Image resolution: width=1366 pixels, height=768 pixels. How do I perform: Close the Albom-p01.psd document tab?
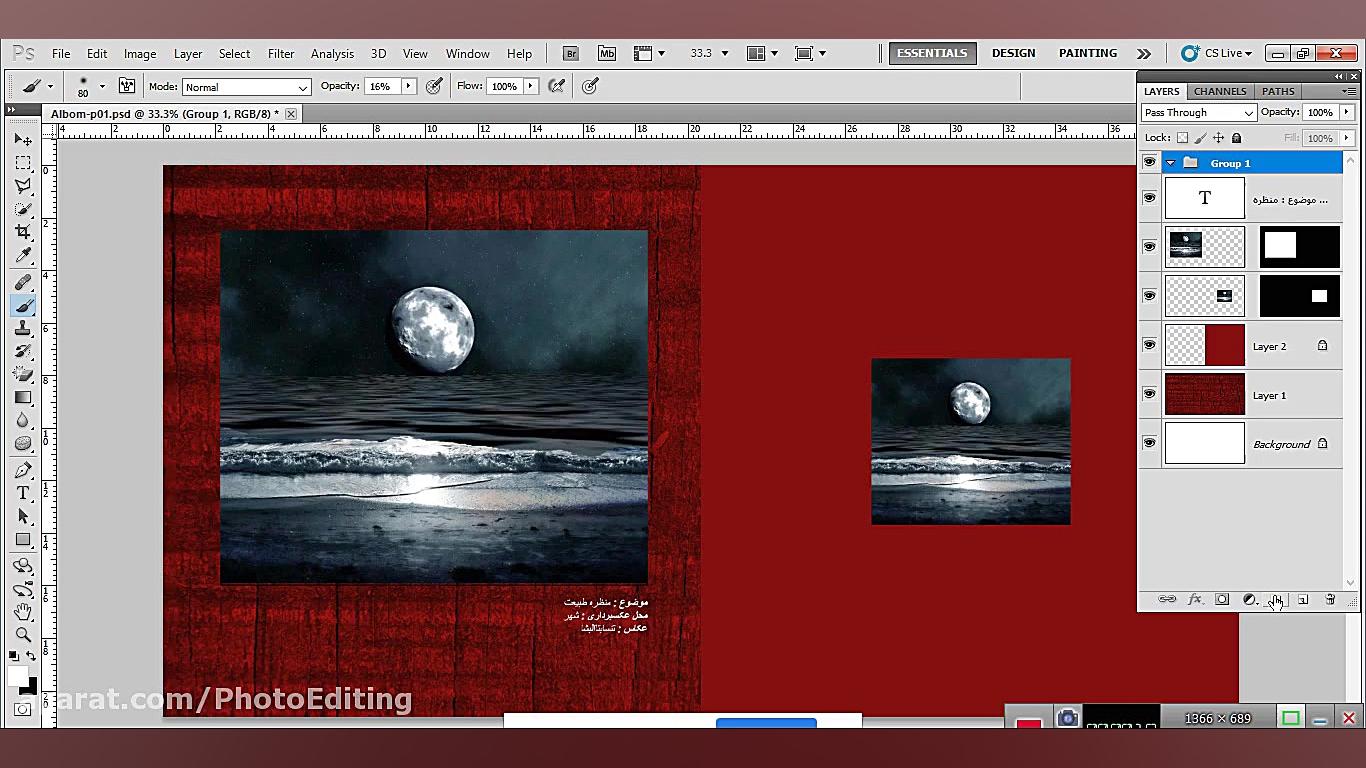pos(291,114)
